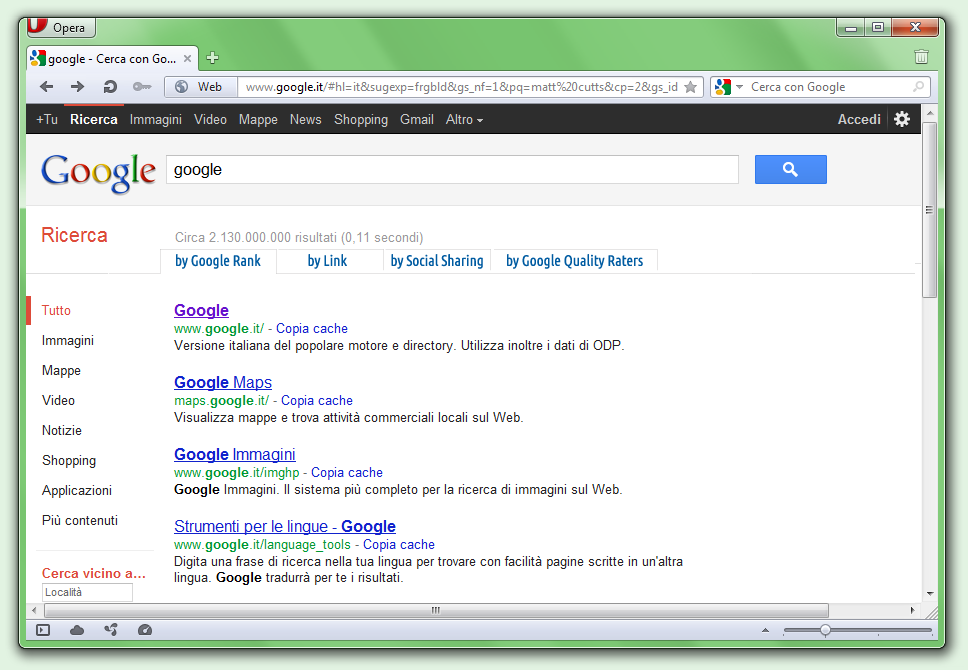Viewport: 968px width, 670px height.
Task: Open Immagini in the top Google bar
Action: click(x=156, y=120)
